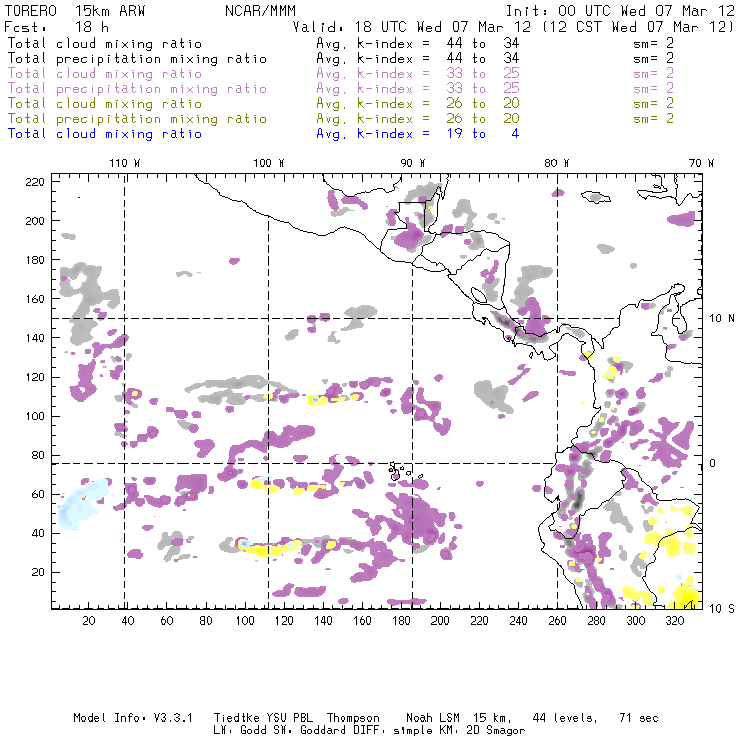Click the "320" horizontal axis label
Viewport: 740px width, 740px height.
[674, 620]
